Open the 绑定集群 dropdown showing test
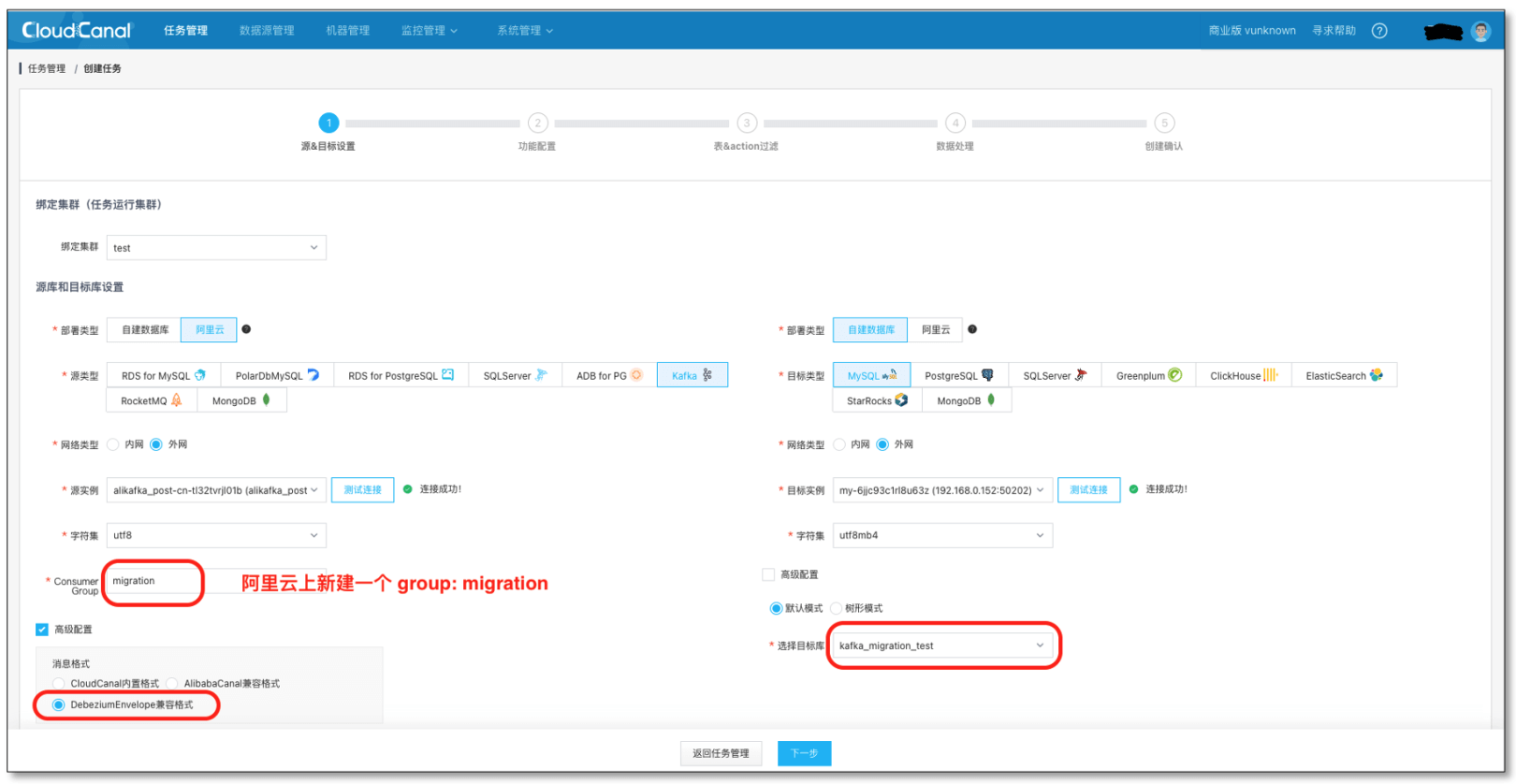Screen dimensions: 1516x784 tap(216, 248)
